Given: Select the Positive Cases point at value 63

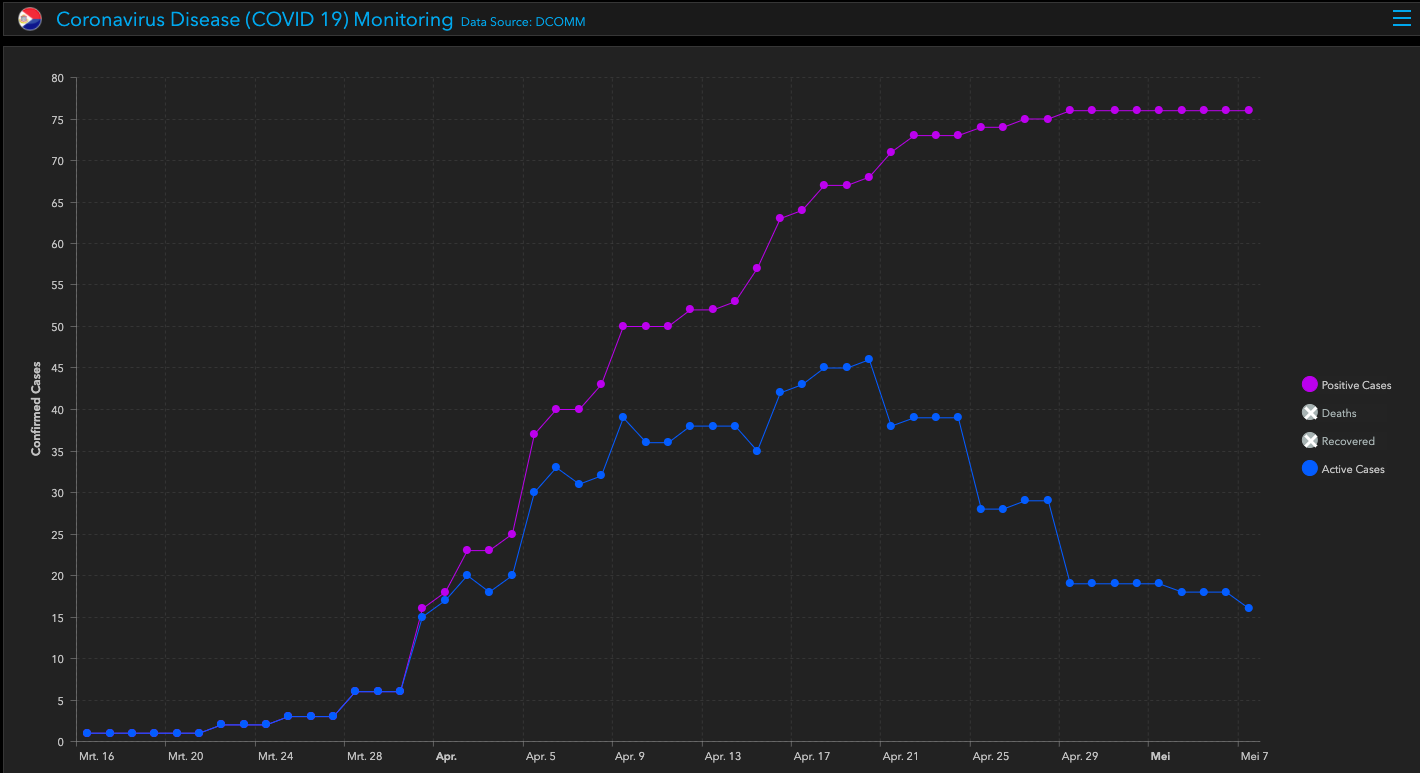Looking at the screenshot, I should [779, 218].
